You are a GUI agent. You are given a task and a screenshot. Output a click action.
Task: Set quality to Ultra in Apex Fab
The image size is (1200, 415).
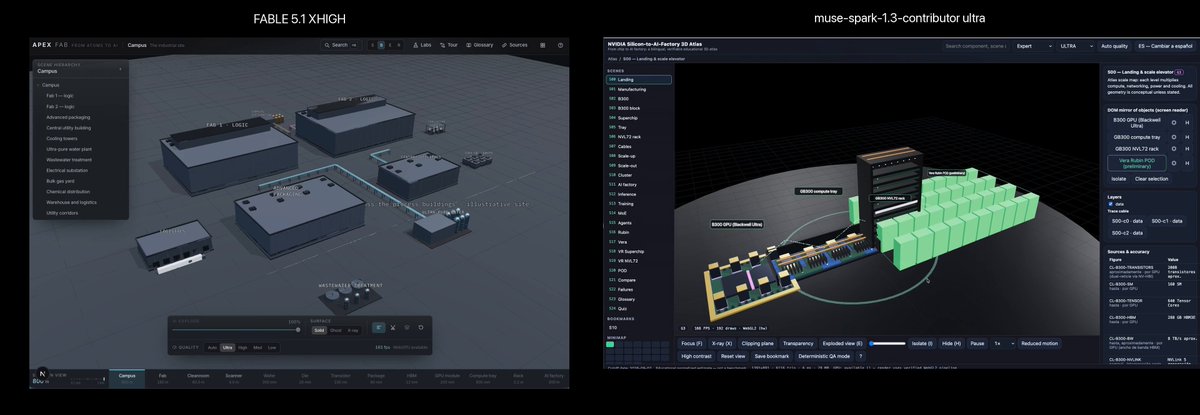227,347
